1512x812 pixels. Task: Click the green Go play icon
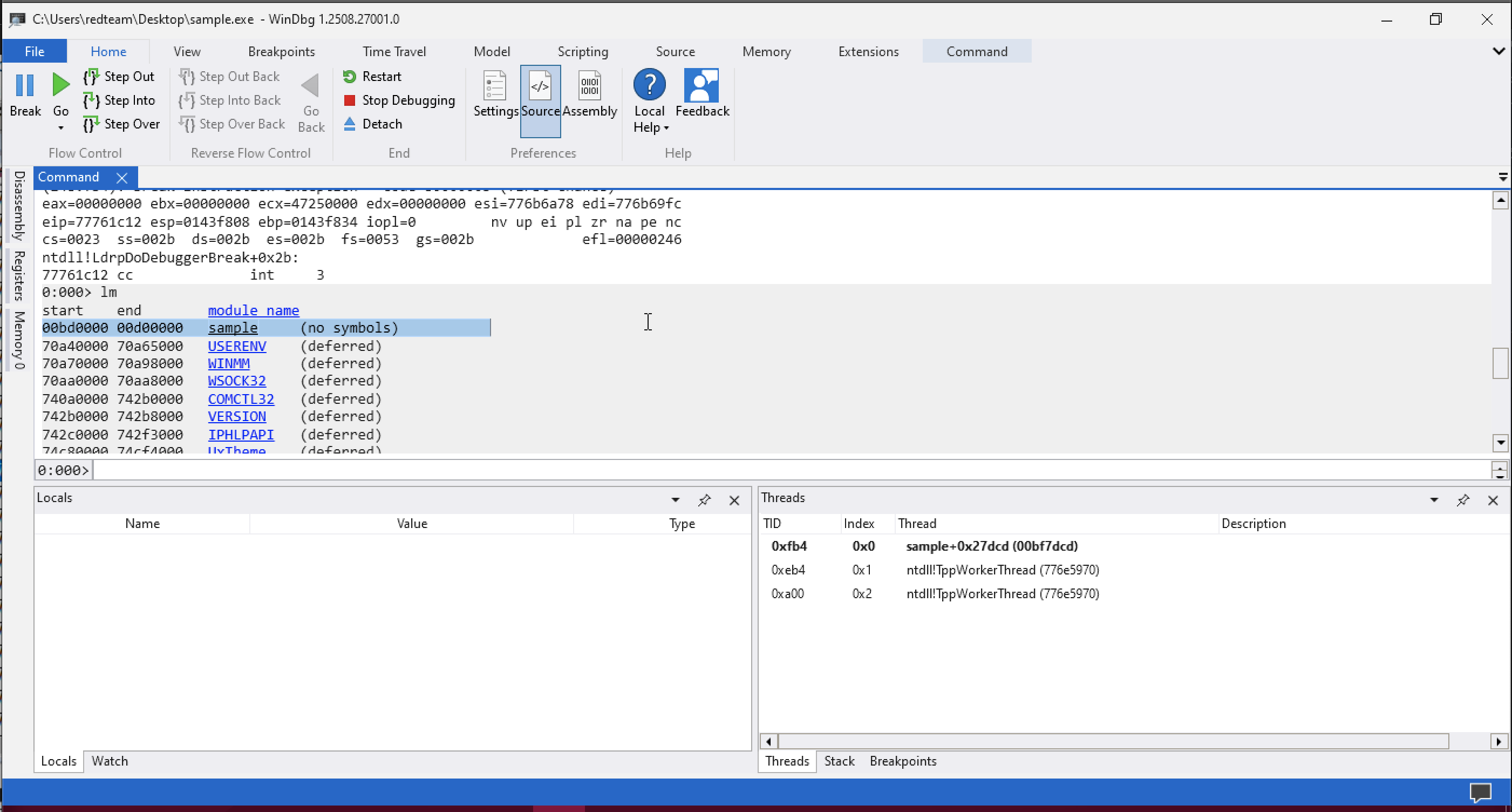coord(60,85)
